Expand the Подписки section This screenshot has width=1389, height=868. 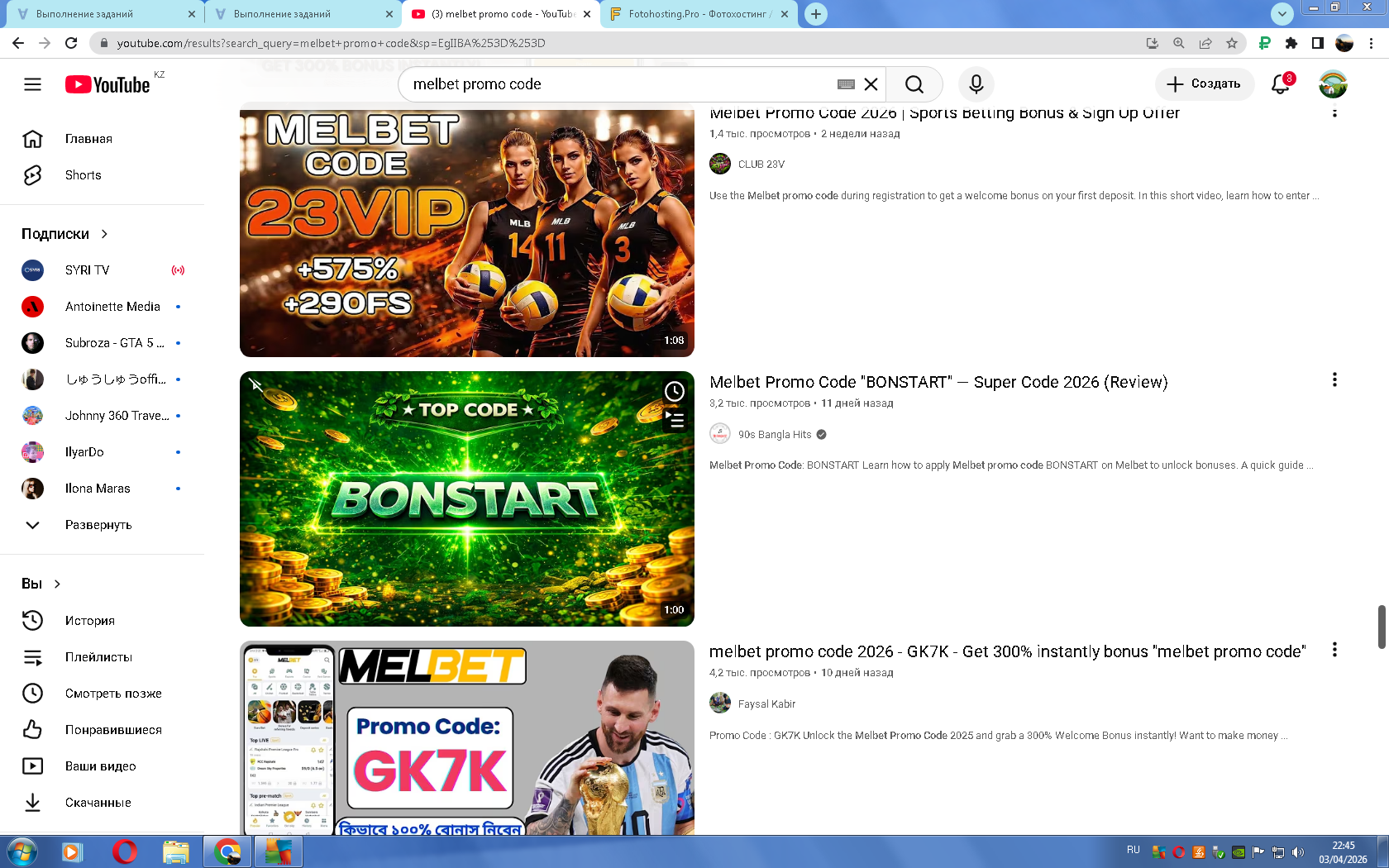(65, 234)
